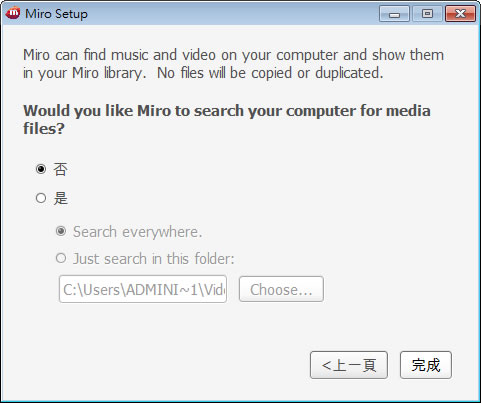Image resolution: width=481 pixels, height=403 pixels.
Task: Click the 是 label text
Action: 61,198
